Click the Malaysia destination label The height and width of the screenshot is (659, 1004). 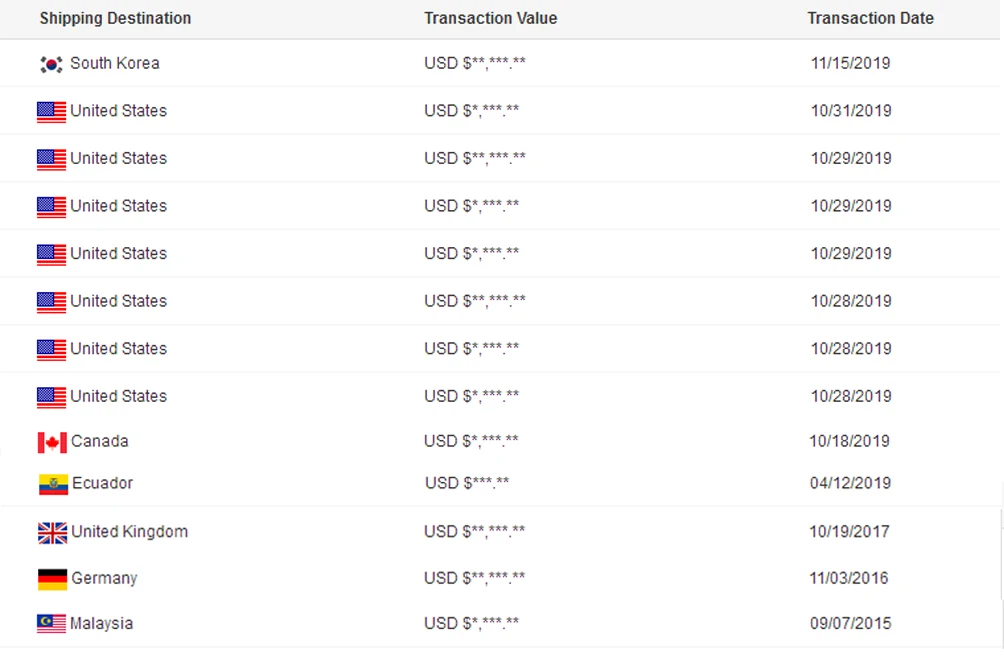tap(101, 623)
